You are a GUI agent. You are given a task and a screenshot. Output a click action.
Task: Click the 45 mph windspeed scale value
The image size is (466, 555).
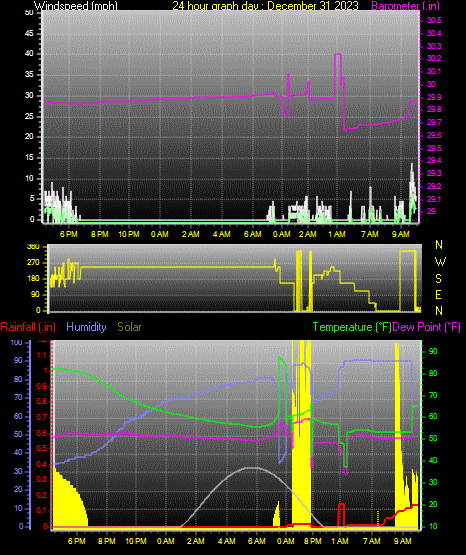pos(29,33)
